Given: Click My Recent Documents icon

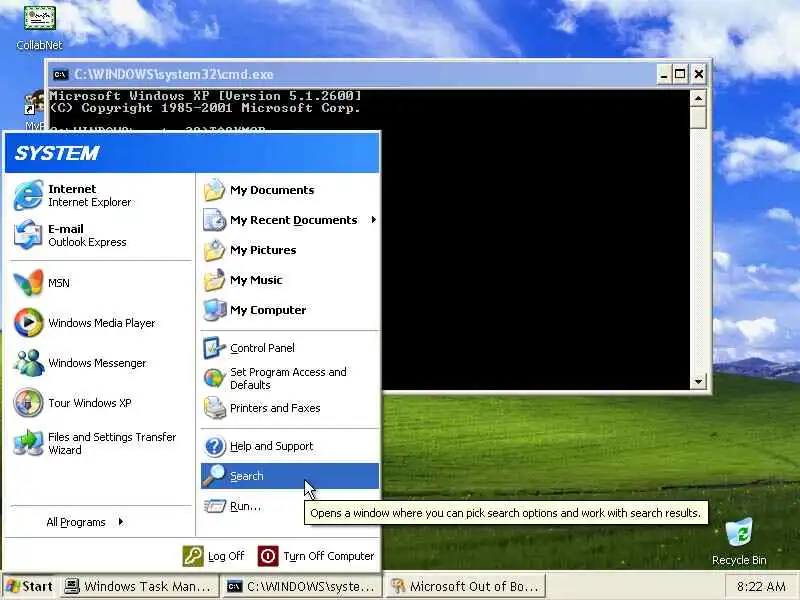Looking at the screenshot, I should [214, 220].
